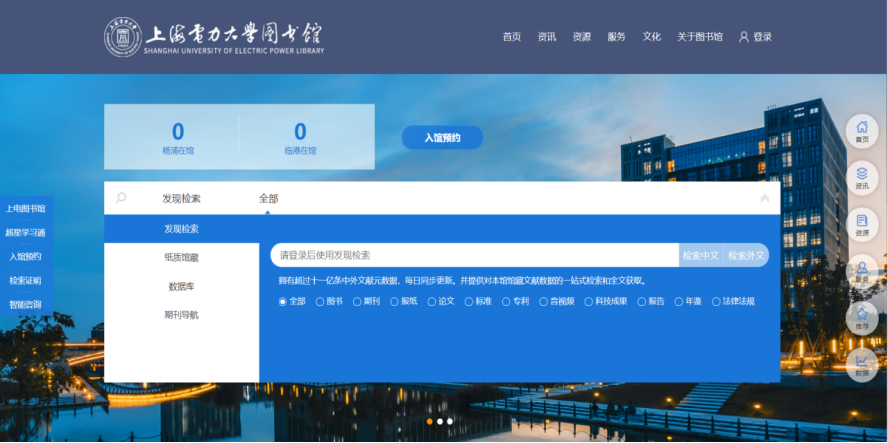Click the 临港在馆 counter

[300, 138]
